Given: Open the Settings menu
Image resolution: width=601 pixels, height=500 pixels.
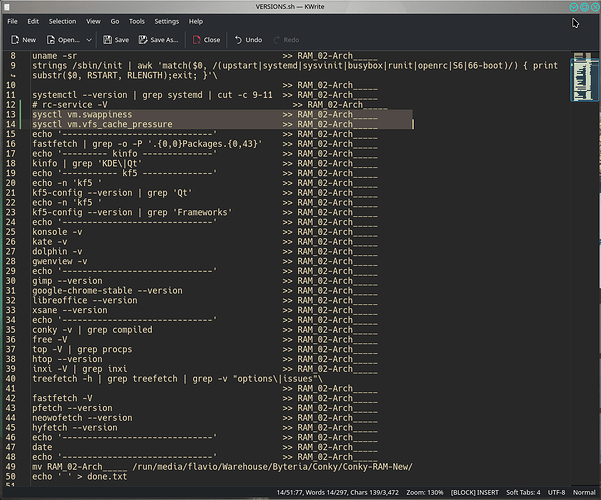Looking at the screenshot, I should [x=166, y=21].
